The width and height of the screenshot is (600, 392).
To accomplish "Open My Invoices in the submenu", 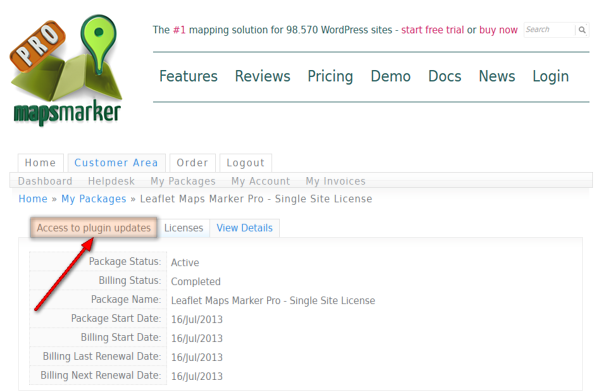I will pos(336,181).
